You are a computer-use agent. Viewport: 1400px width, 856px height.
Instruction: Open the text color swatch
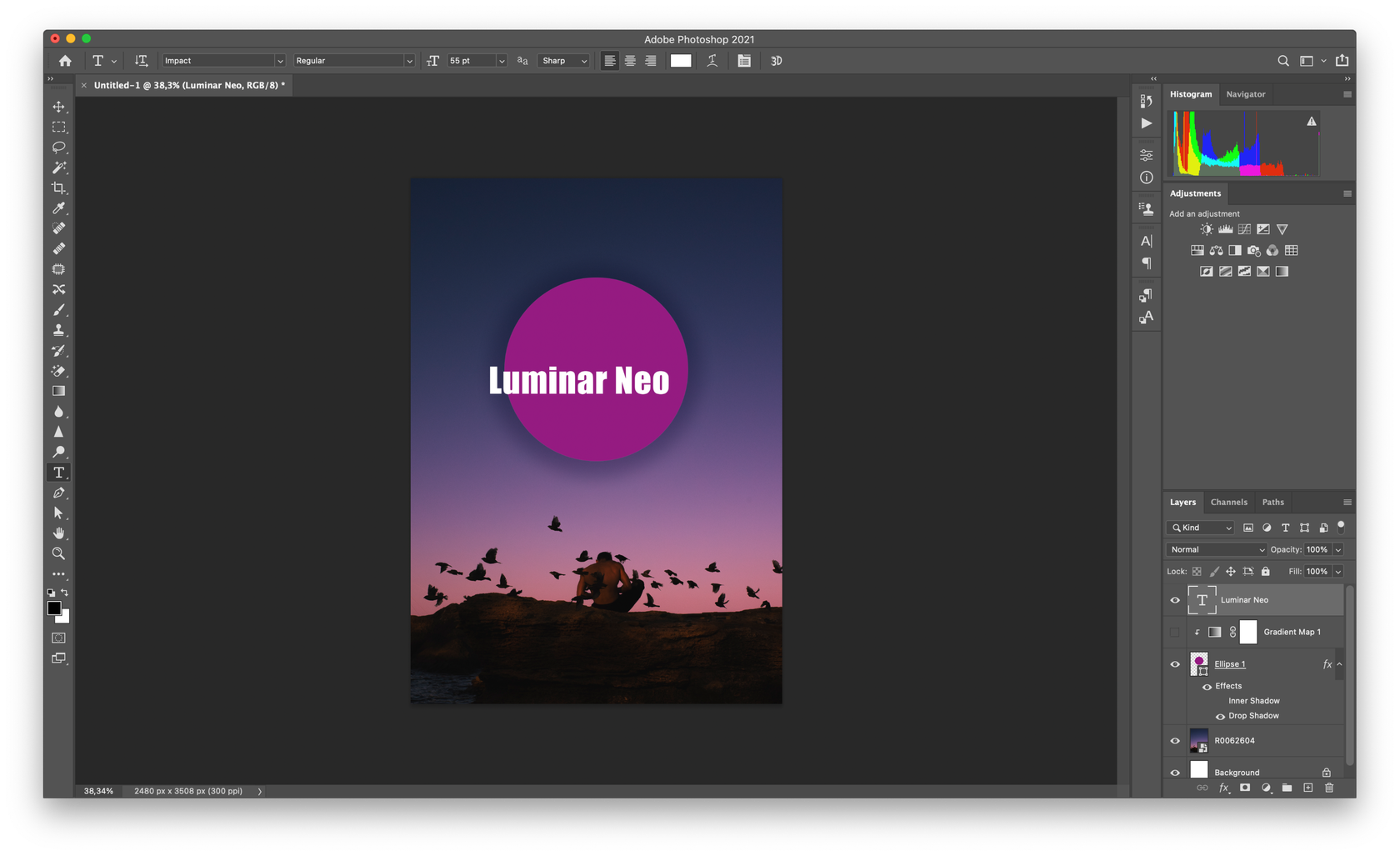click(681, 61)
